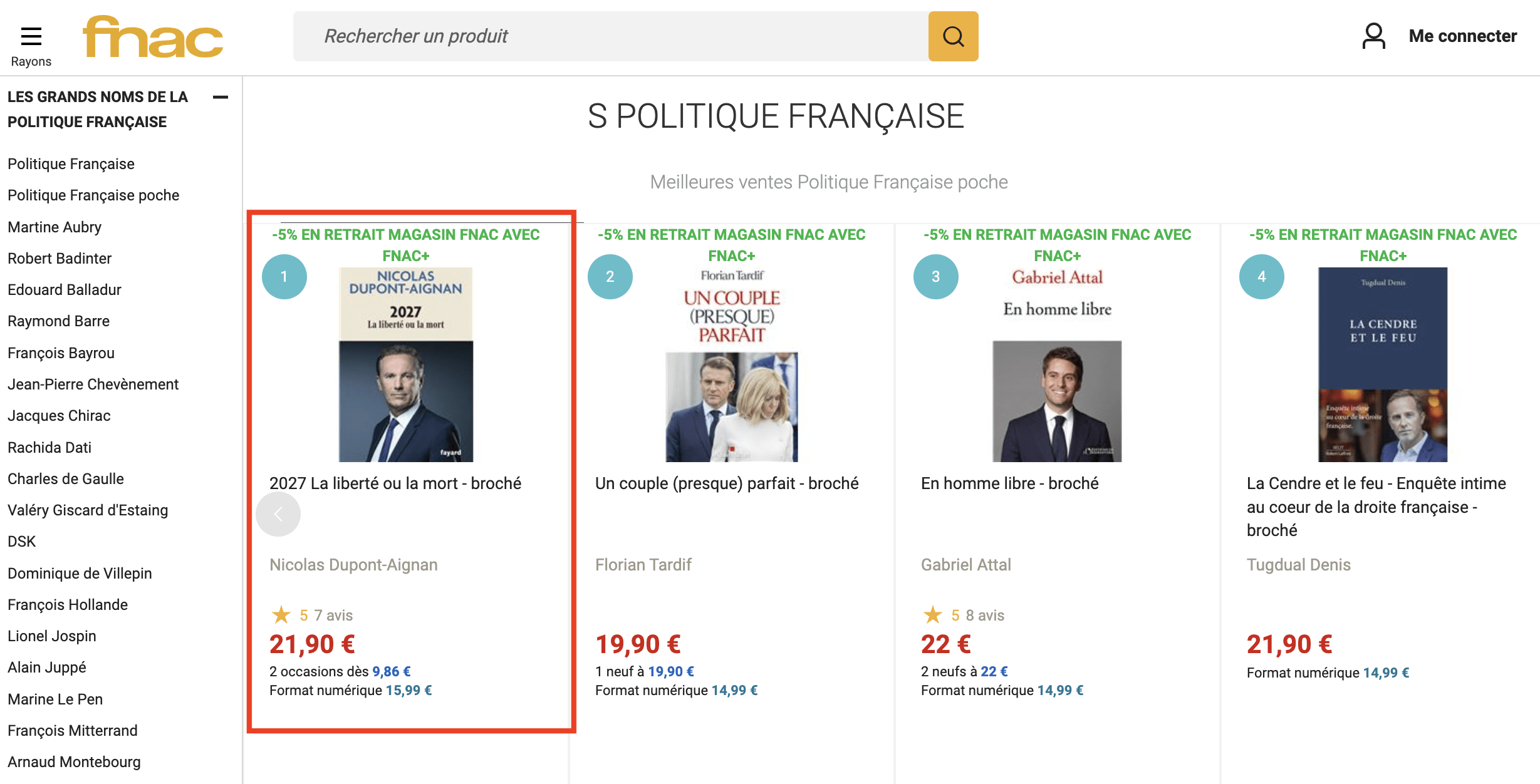The height and width of the screenshot is (784, 1540).
Task: Click the previous carousel arrow
Action: pos(278,514)
